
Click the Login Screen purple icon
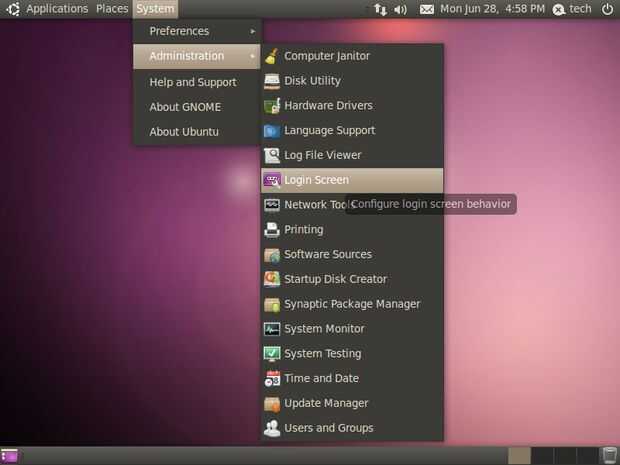click(x=272, y=180)
